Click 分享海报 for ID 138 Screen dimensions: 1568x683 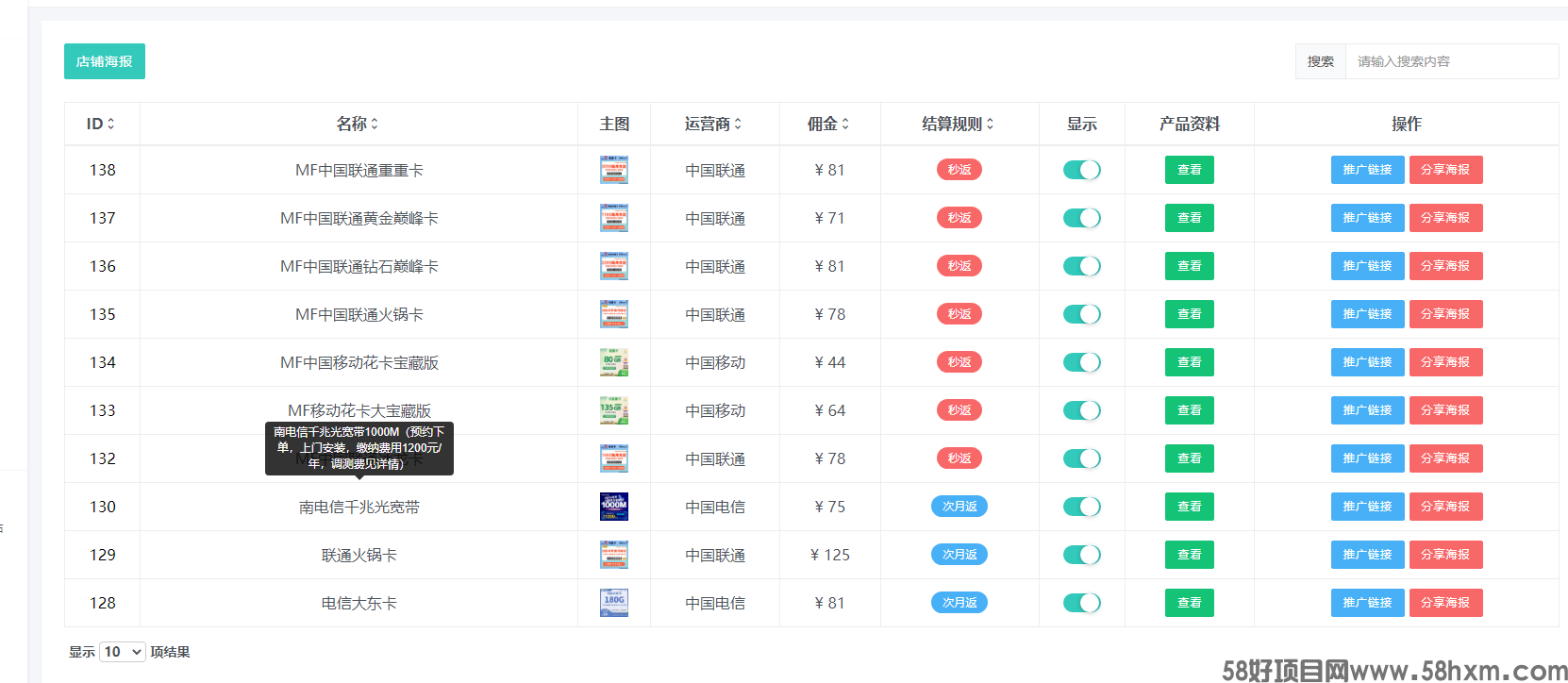pos(1446,170)
